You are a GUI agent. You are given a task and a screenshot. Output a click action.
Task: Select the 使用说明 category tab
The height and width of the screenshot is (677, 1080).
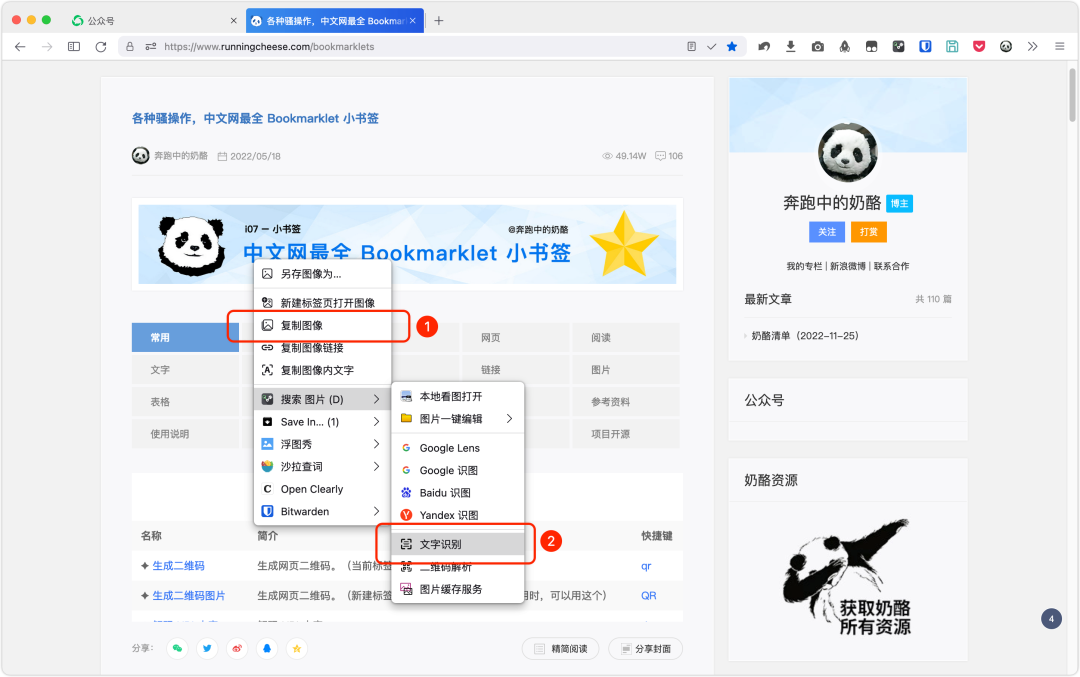pyautogui.click(x=185, y=435)
